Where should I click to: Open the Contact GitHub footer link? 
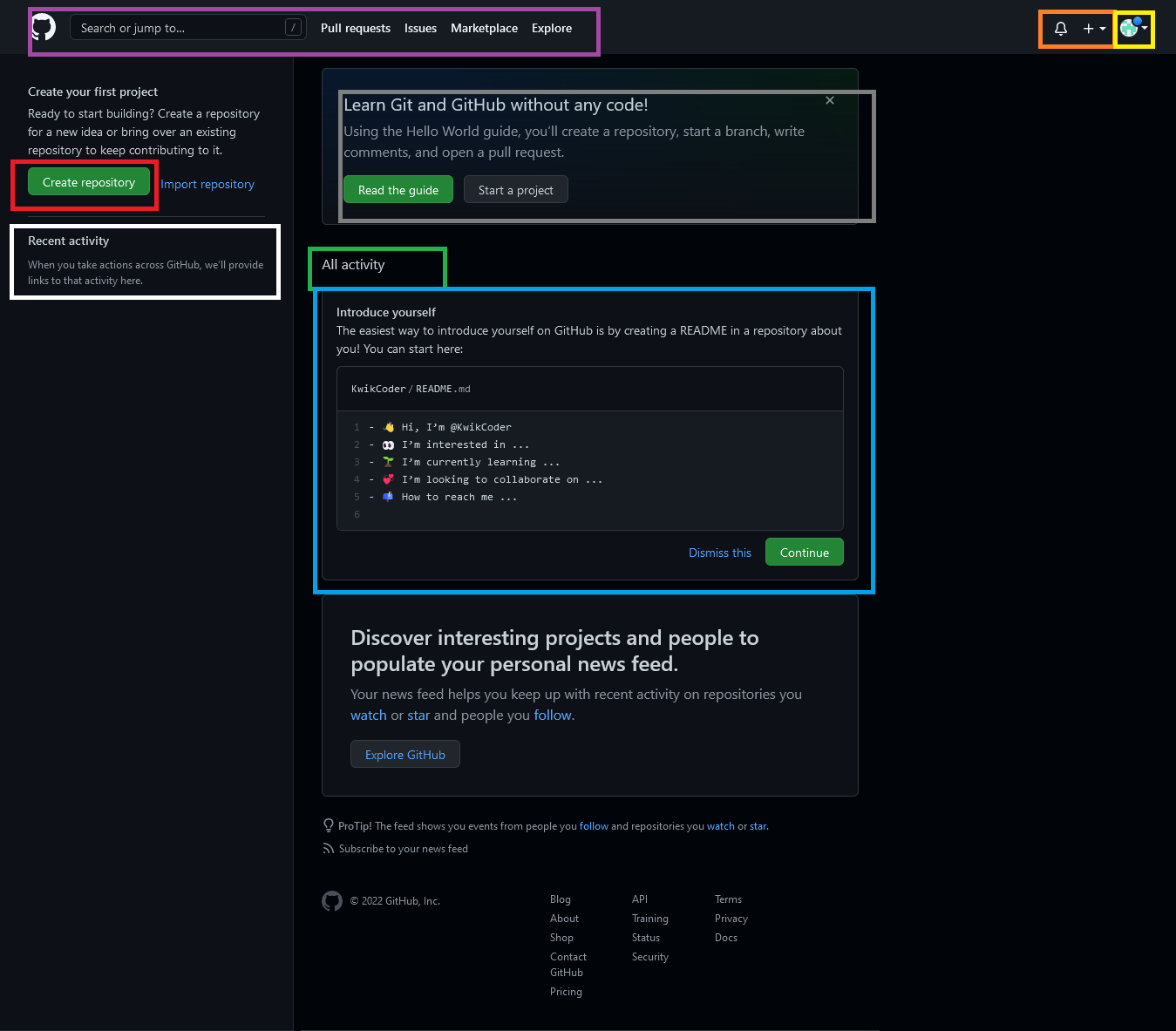(568, 965)
